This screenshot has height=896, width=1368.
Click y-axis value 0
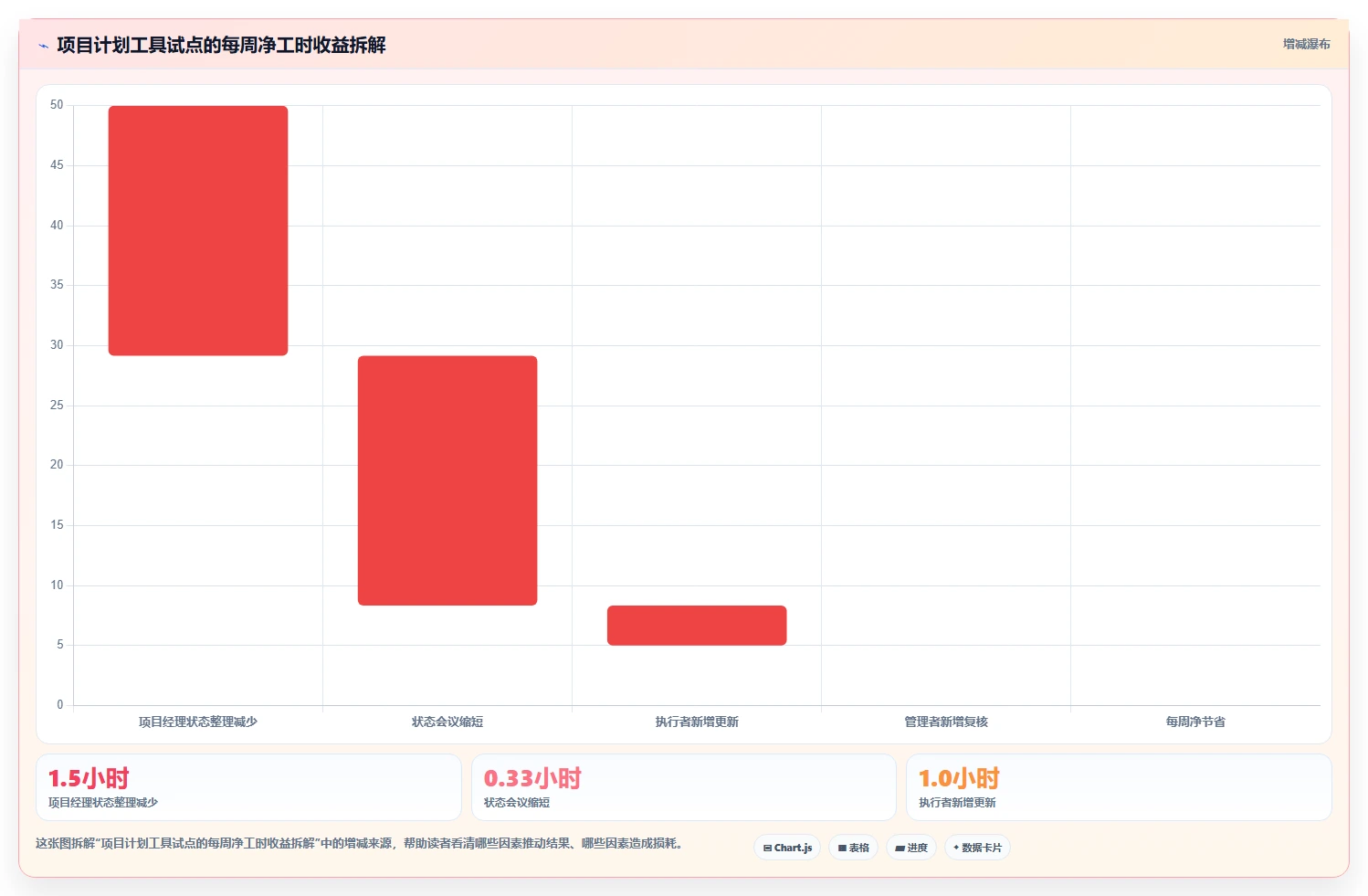coord(60,705)
